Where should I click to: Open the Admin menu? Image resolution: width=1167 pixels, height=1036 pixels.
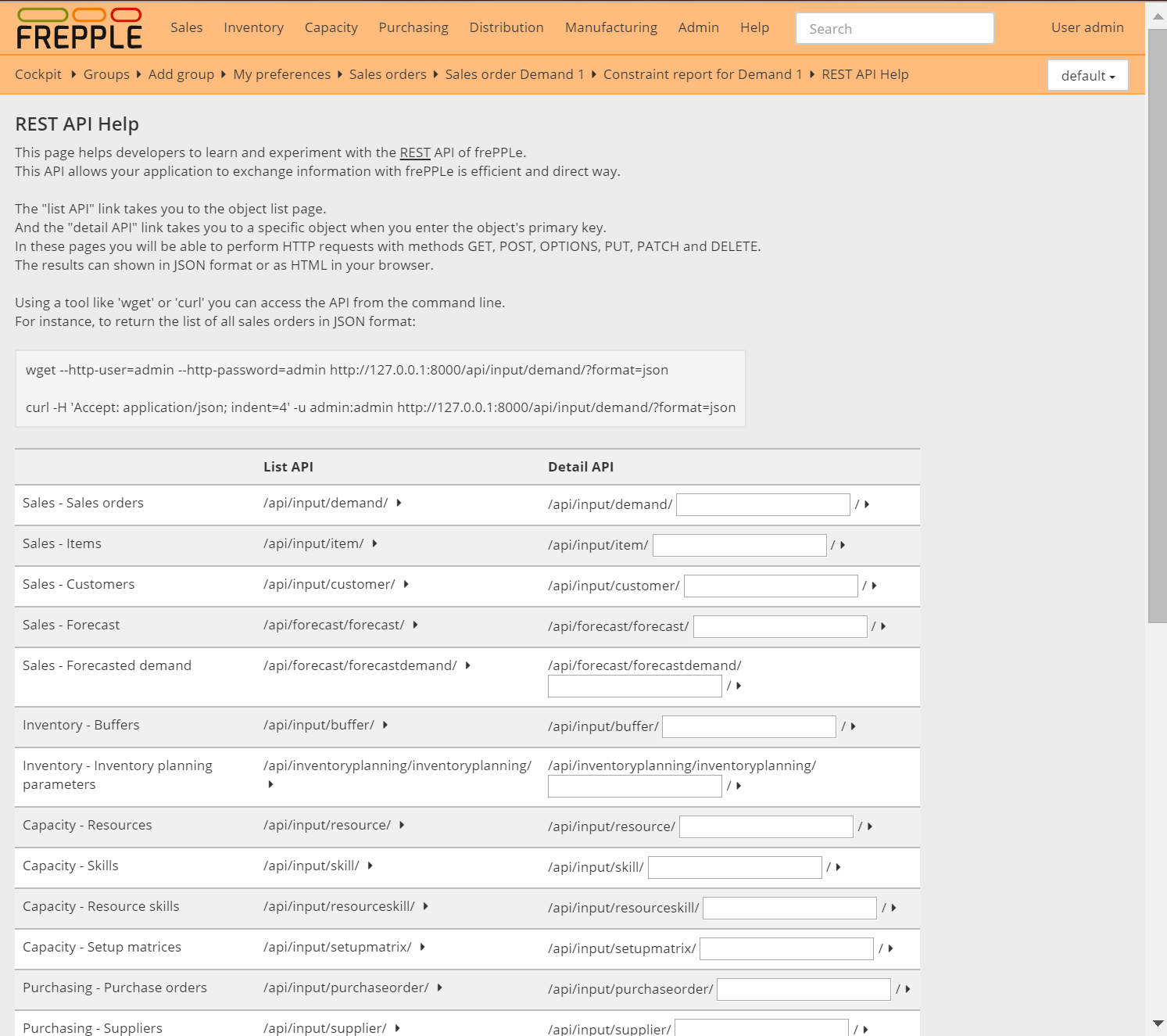698,27
